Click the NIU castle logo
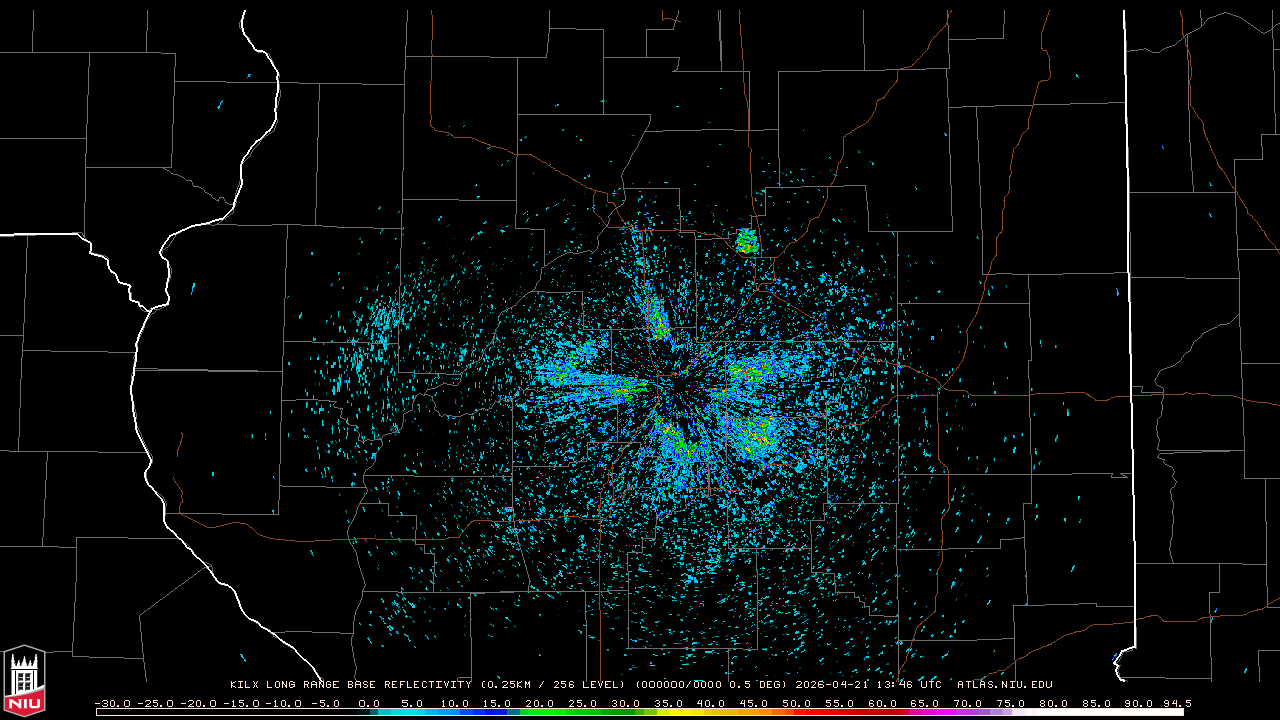 click(24, 683)
